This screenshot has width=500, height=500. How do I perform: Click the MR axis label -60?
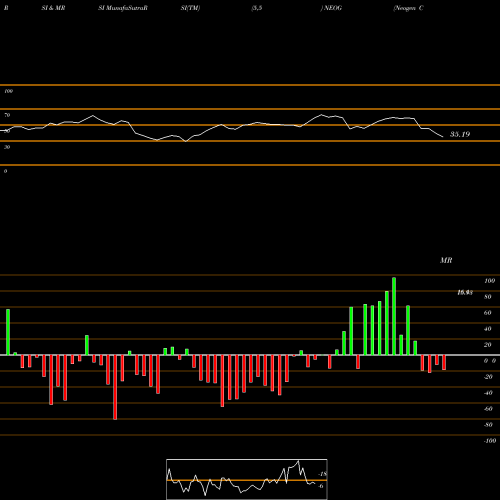(x=488, y=409)
